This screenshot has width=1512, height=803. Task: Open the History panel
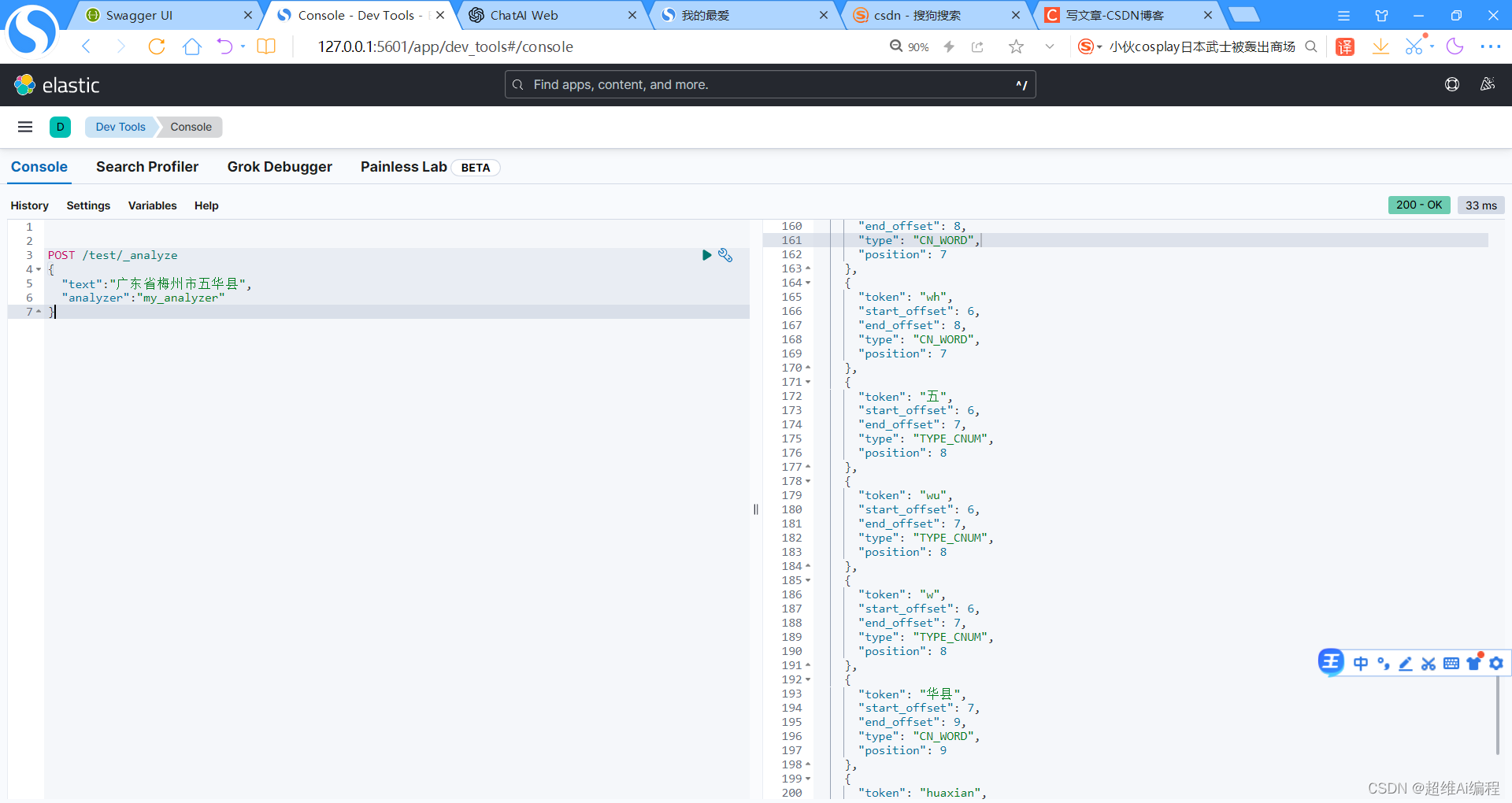30,205
